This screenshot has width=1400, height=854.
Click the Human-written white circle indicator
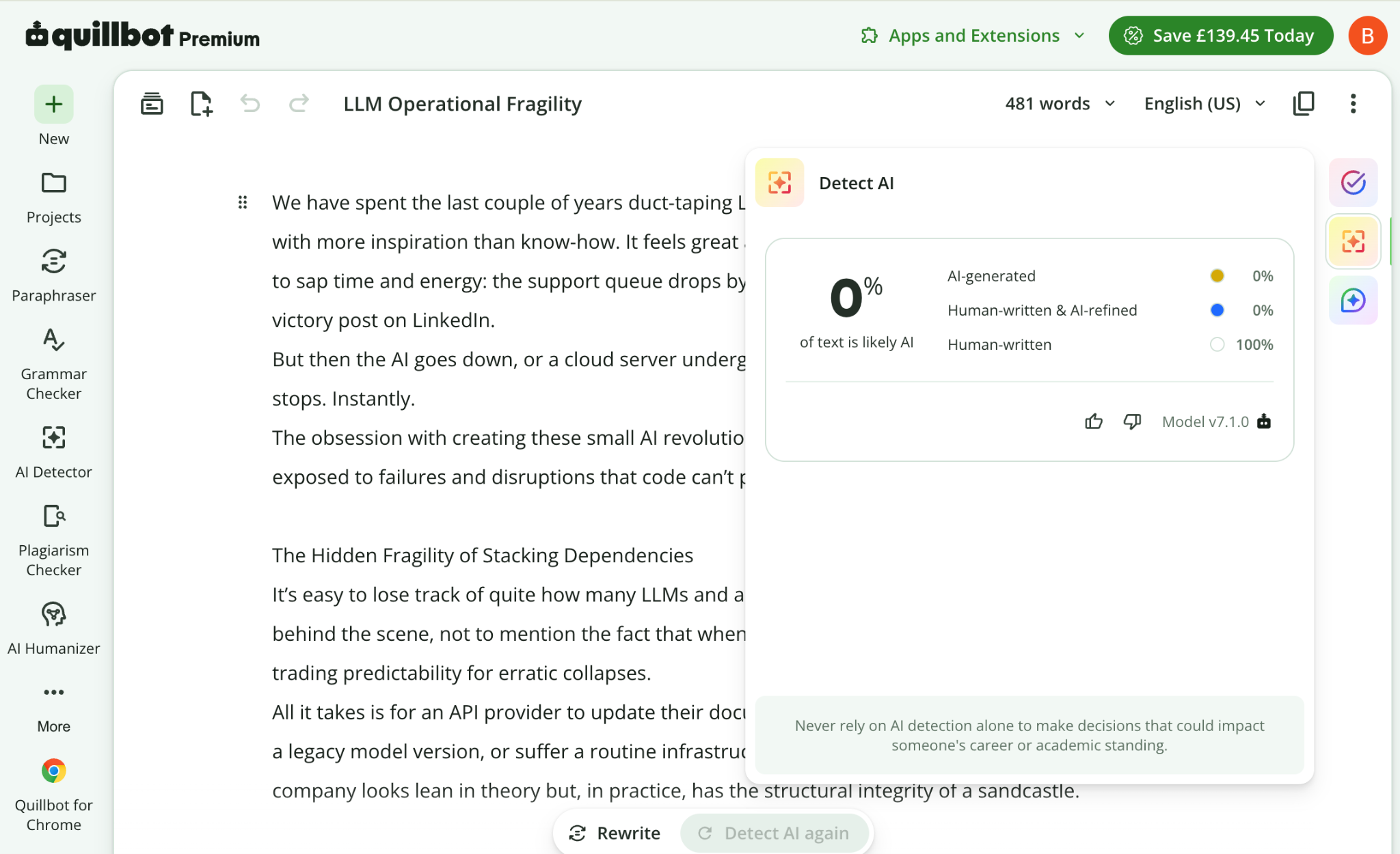click(x=1217, y=344)
